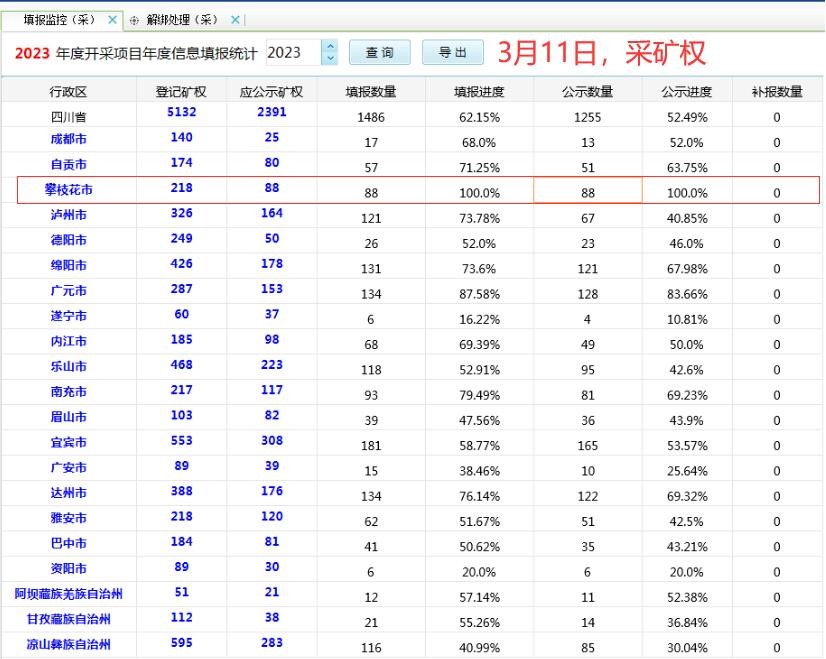
Task: Switch to the 解绑处理（采） tab
Action: [182, 20]
